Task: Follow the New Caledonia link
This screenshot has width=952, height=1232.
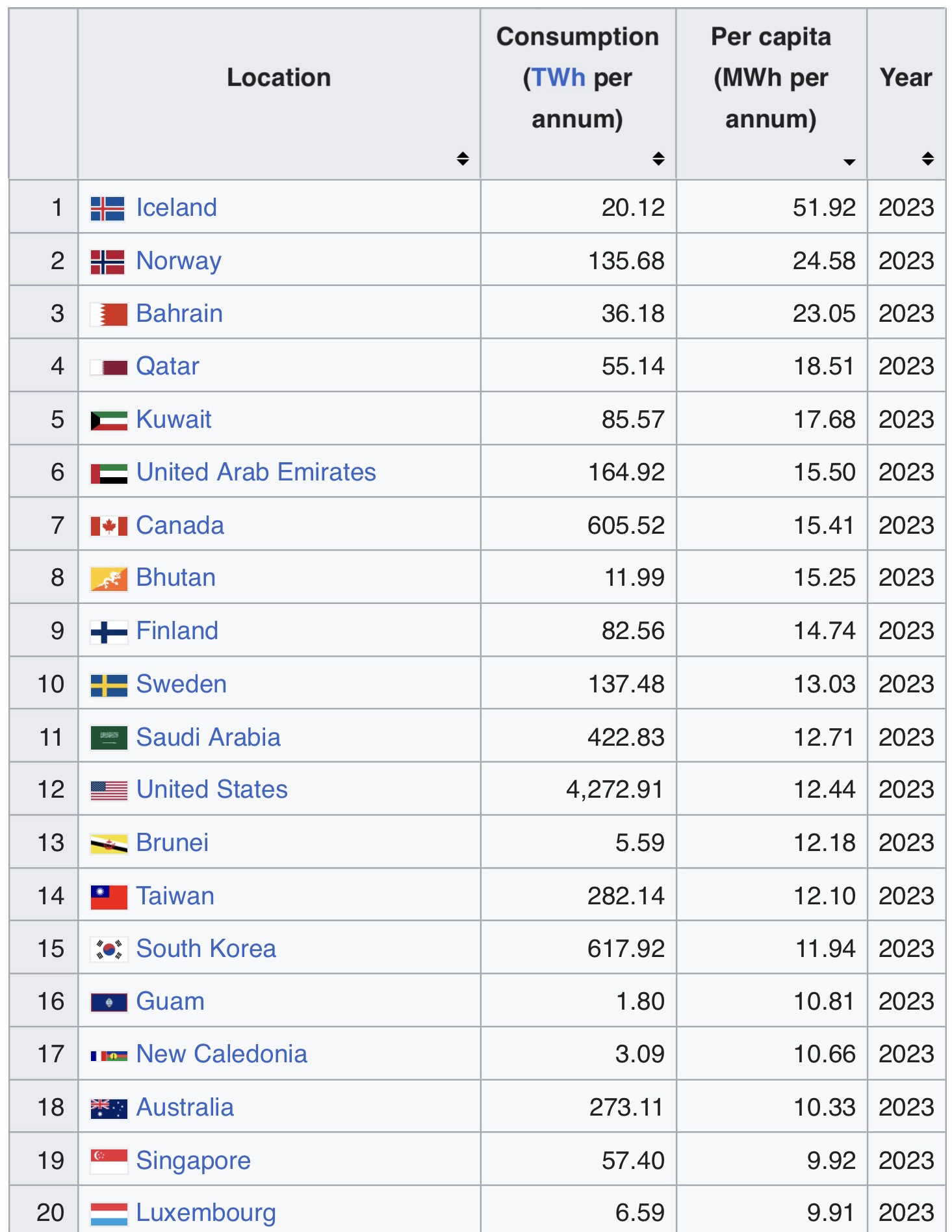Action: tap(221, 1055)
